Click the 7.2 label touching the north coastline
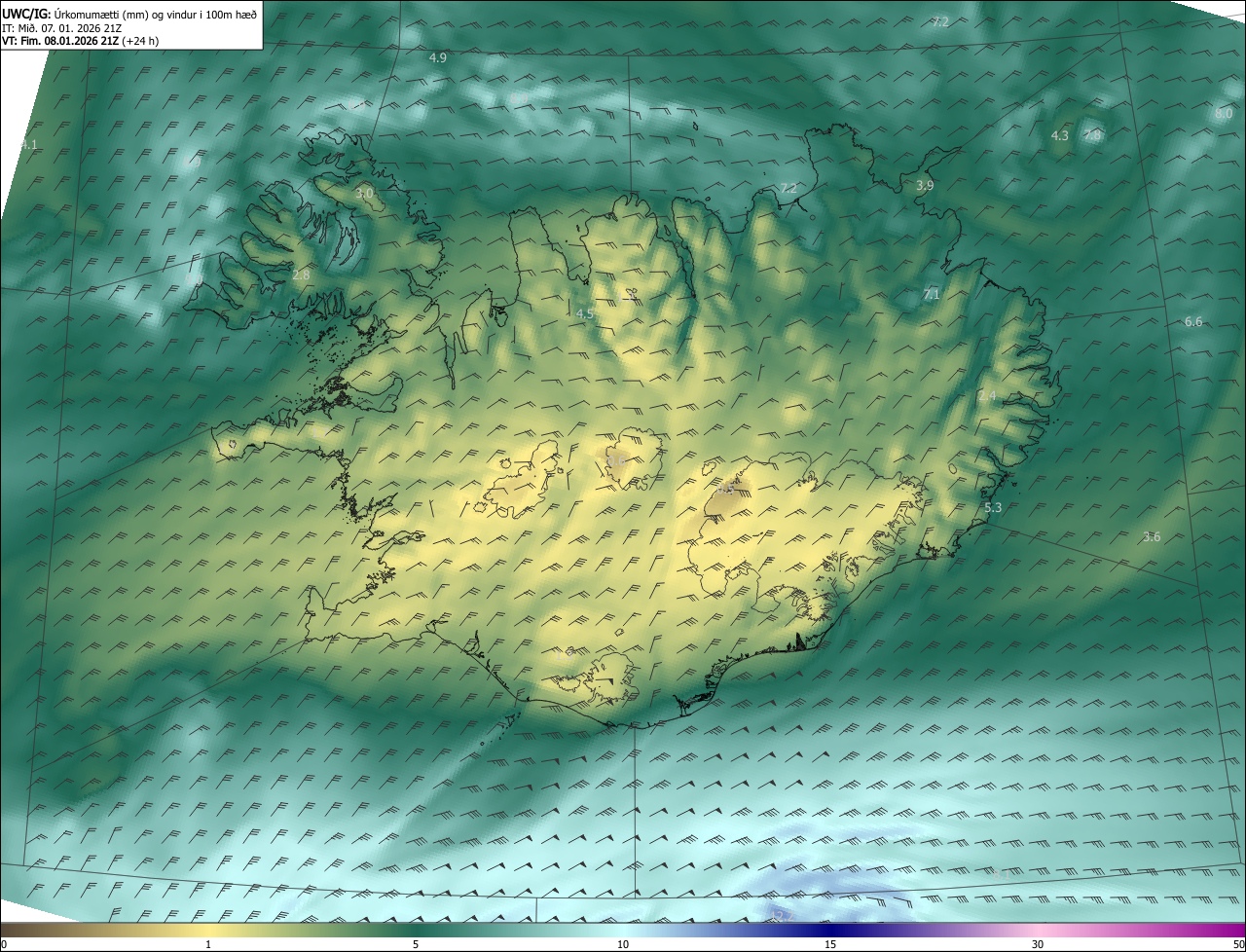This screenshot has height=952, width=1246. (x=788, y=189)
